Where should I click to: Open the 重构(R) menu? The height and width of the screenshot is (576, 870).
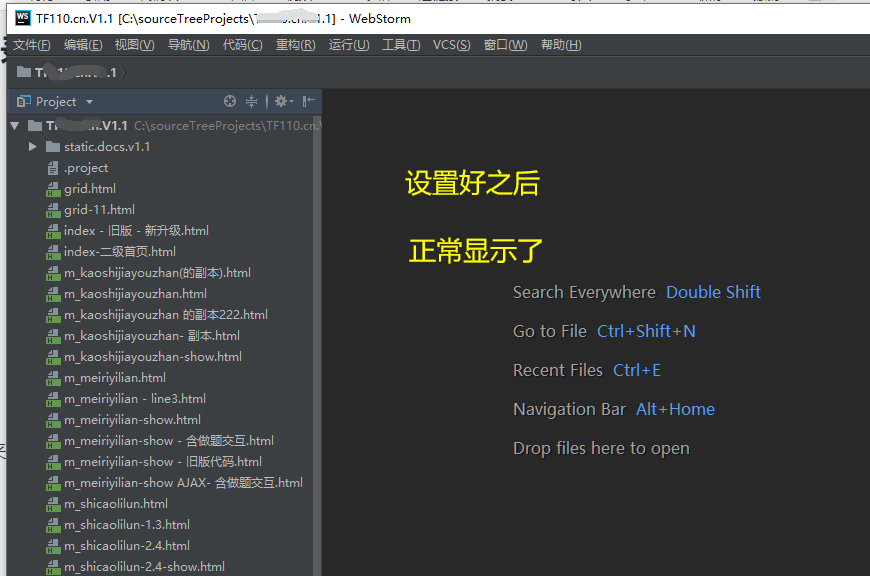[296, 45]
